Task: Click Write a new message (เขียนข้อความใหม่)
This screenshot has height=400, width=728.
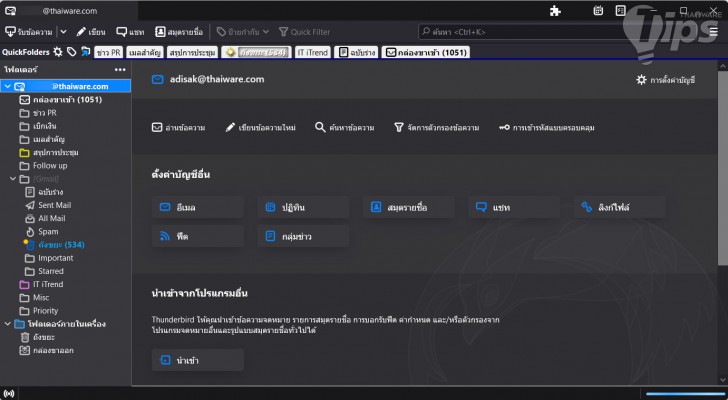Action: (x=260, y=128)
